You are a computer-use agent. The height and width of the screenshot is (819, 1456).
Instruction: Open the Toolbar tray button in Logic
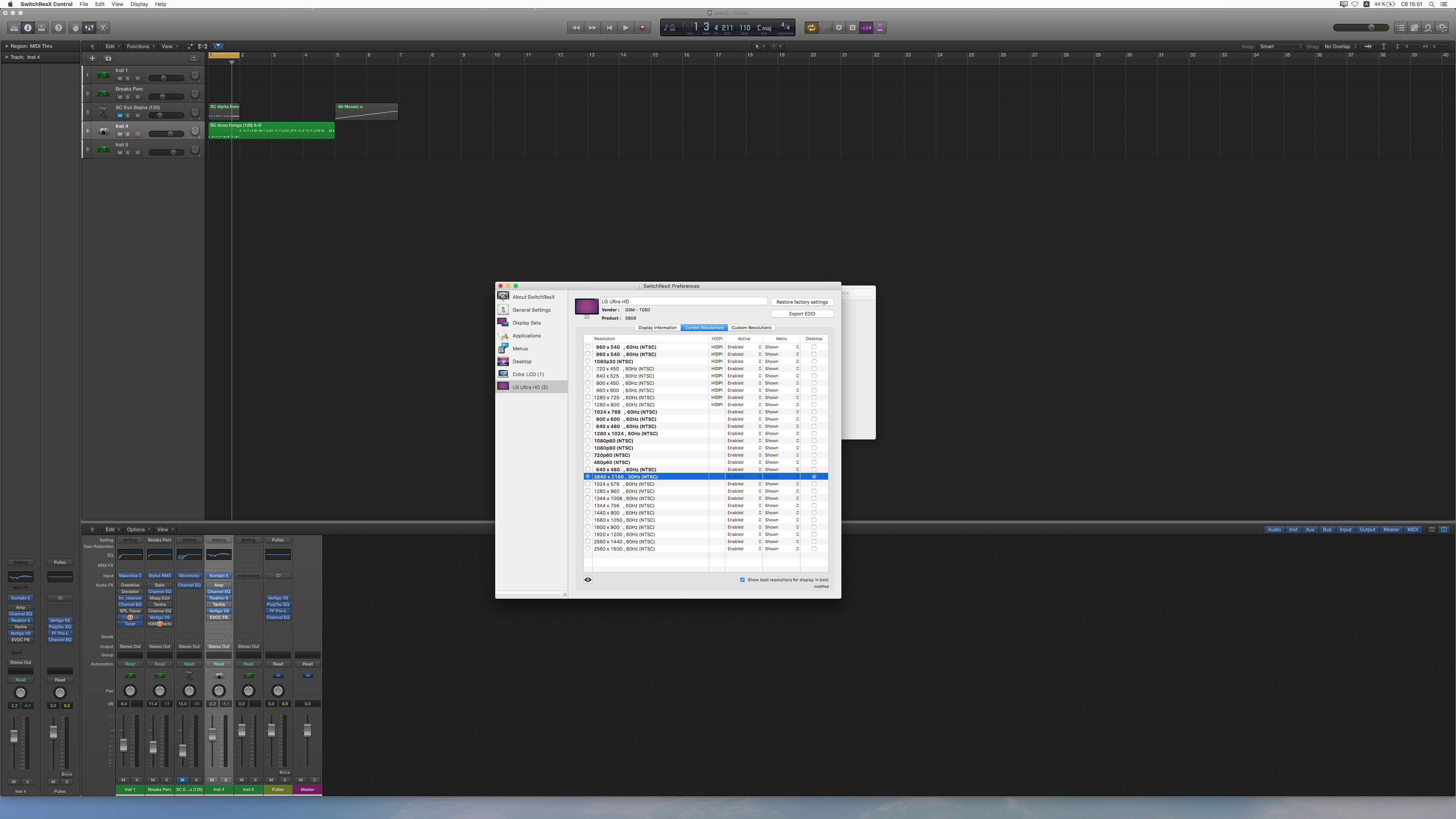(41, 28)
